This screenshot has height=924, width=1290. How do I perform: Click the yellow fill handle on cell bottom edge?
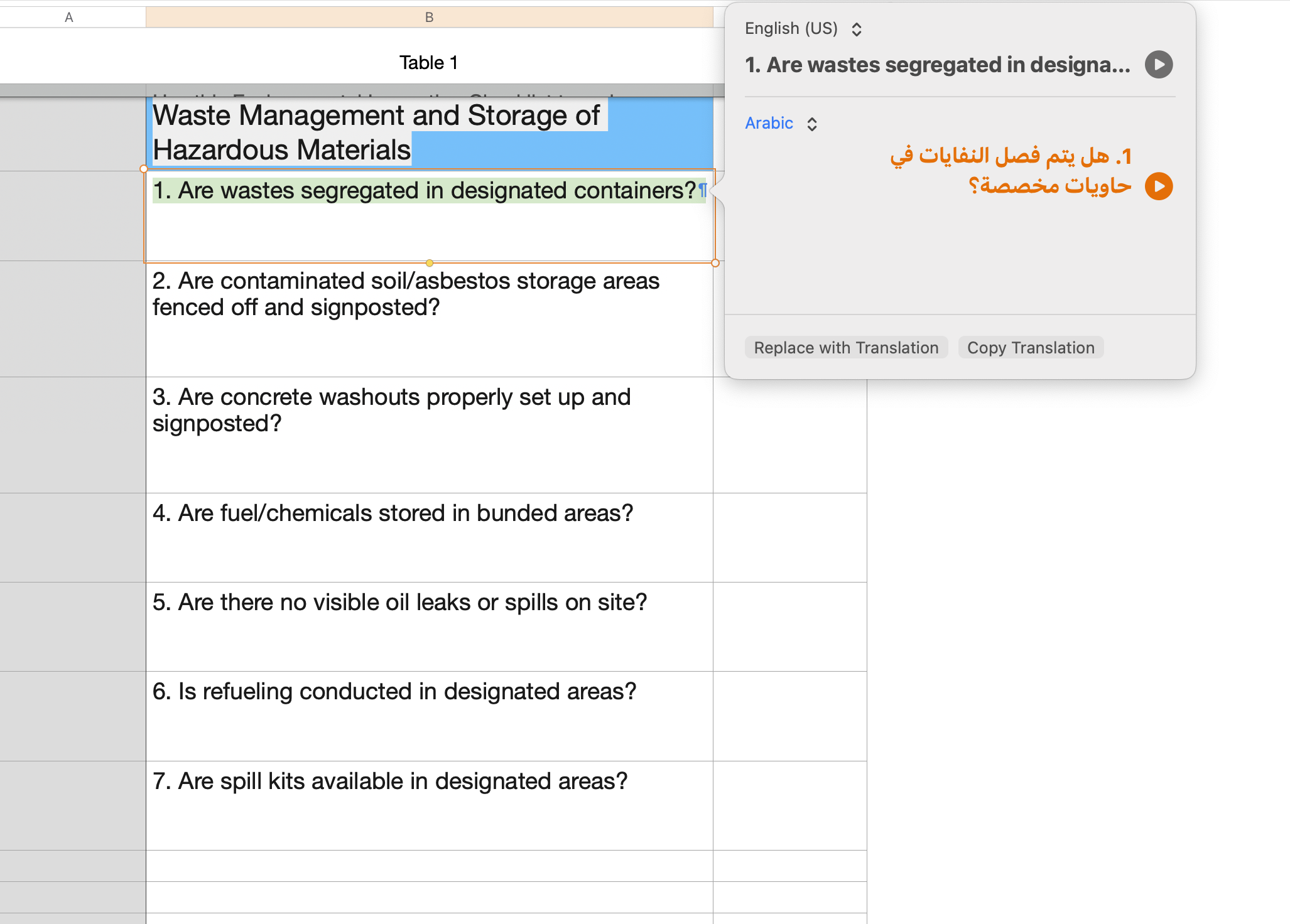point(430,263)
